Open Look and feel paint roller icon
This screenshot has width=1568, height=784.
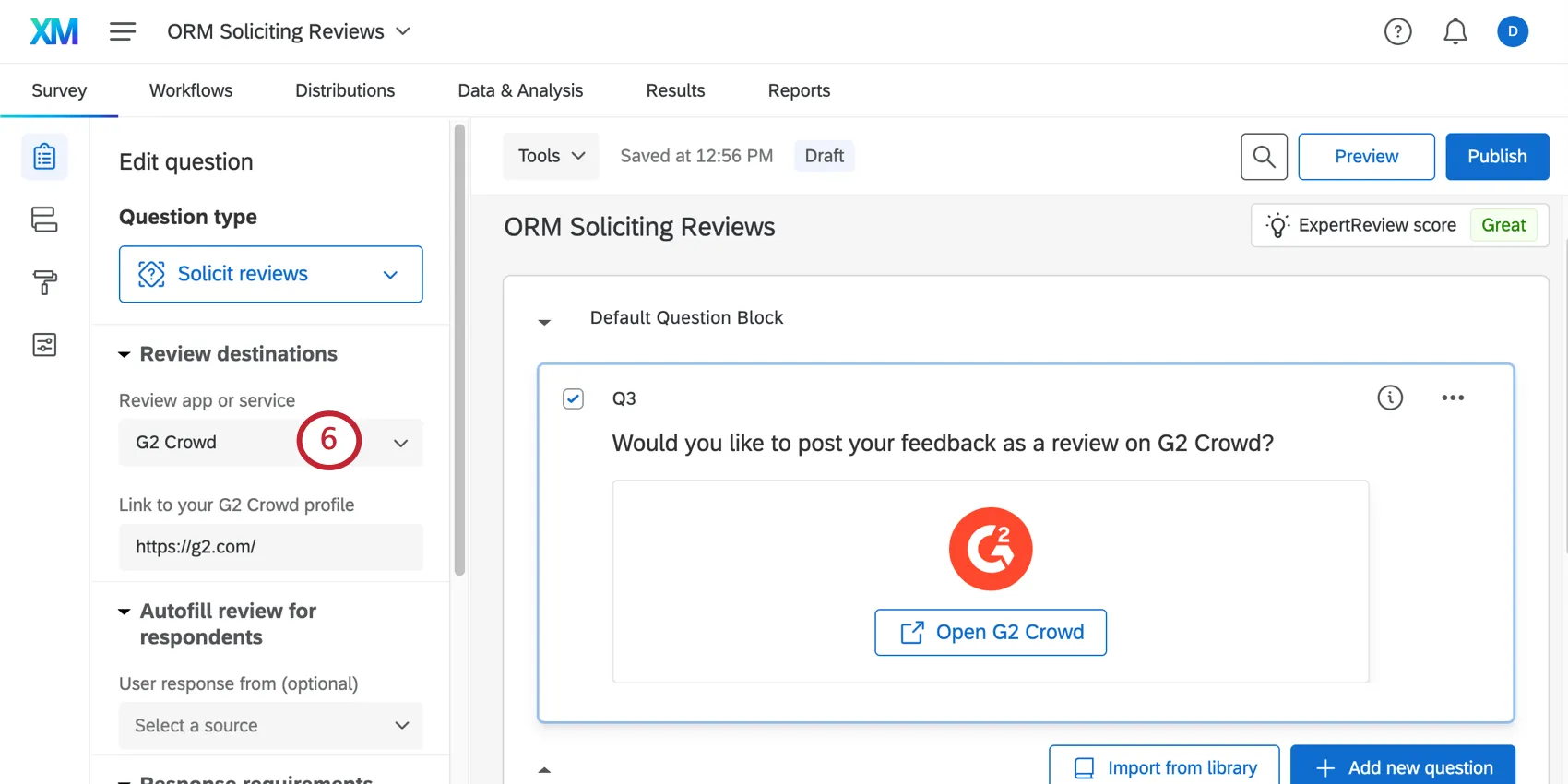(44, 282)
